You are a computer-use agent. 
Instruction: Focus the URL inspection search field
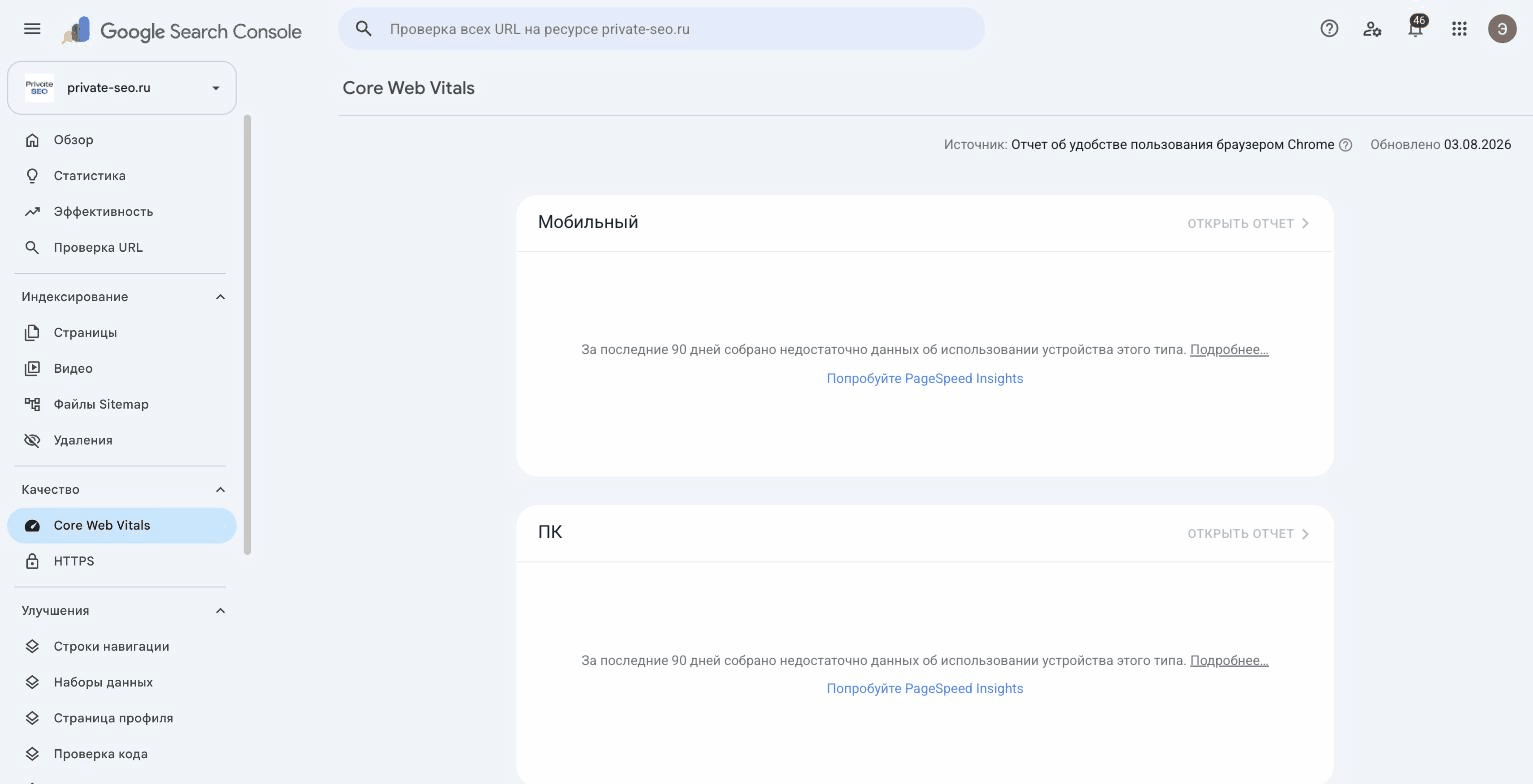(x=661, y=29)
